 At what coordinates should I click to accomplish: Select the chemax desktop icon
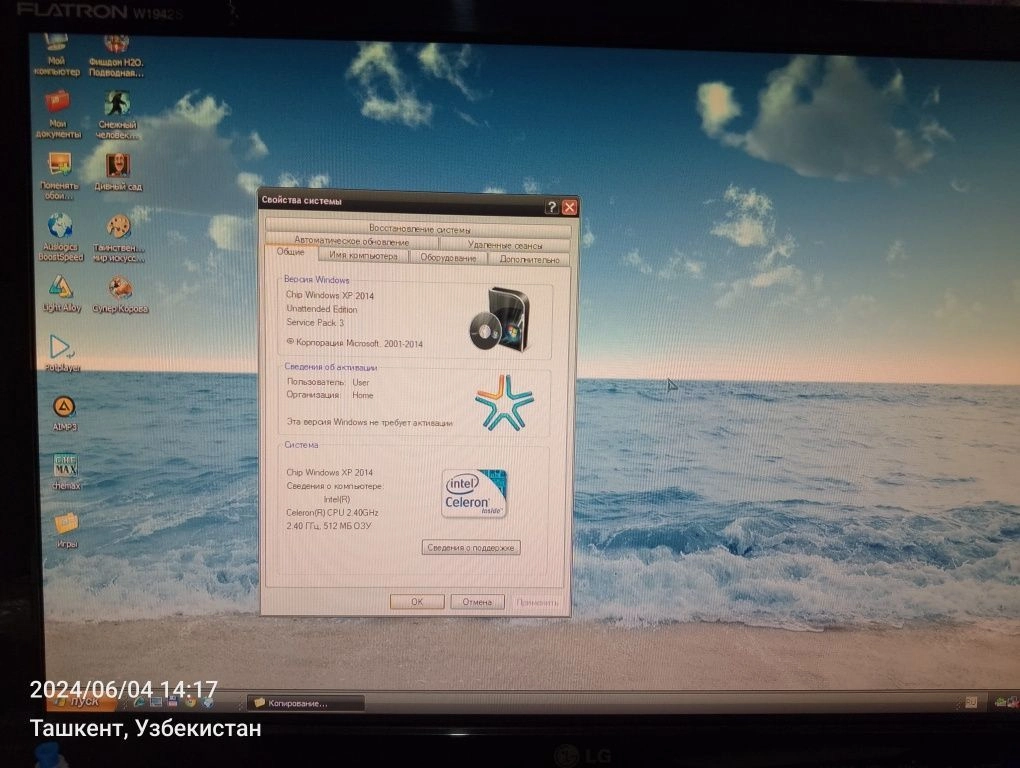coord(66,471)
